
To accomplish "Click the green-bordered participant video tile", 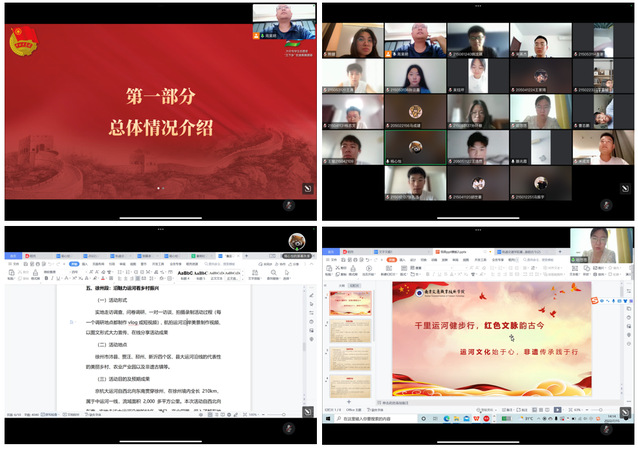I will (415, 147).
